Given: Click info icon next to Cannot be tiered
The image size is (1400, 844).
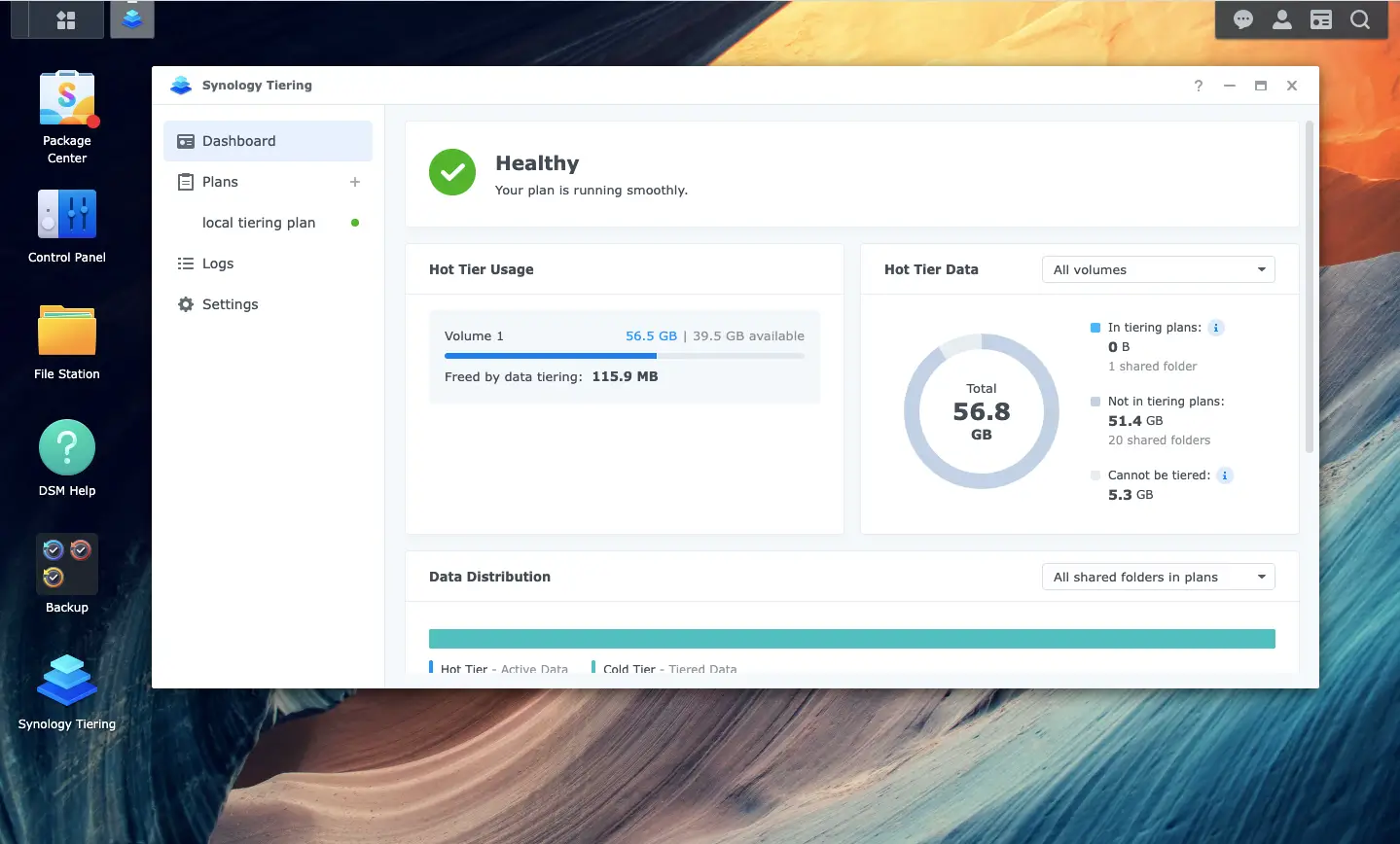Looking at the screenshot, I should (1225, 475).
